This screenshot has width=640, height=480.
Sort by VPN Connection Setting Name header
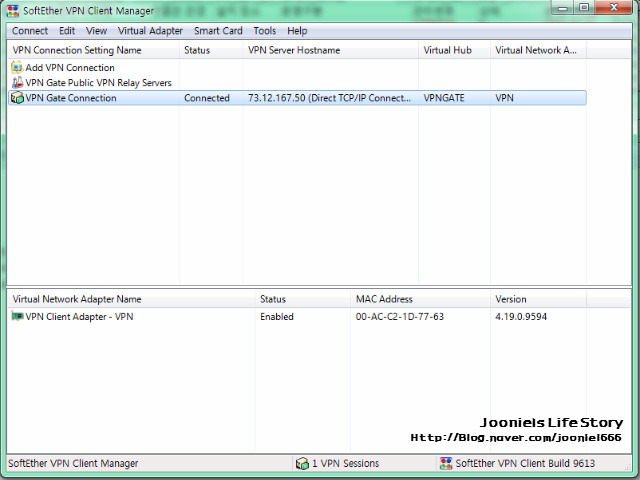point(93,50)
